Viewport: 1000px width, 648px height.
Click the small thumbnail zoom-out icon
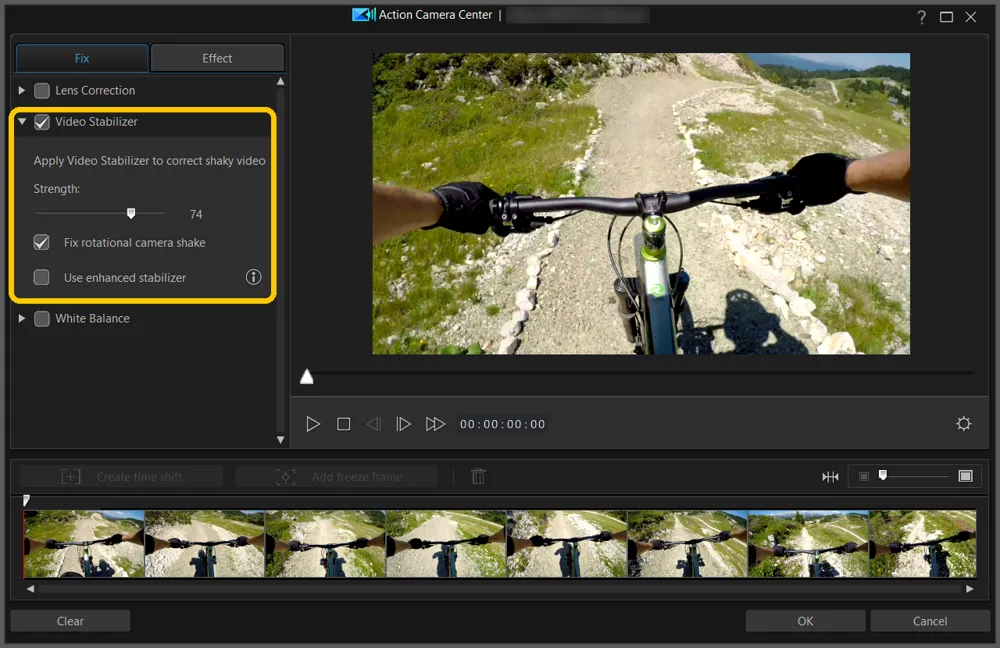(x=864, y=476)
